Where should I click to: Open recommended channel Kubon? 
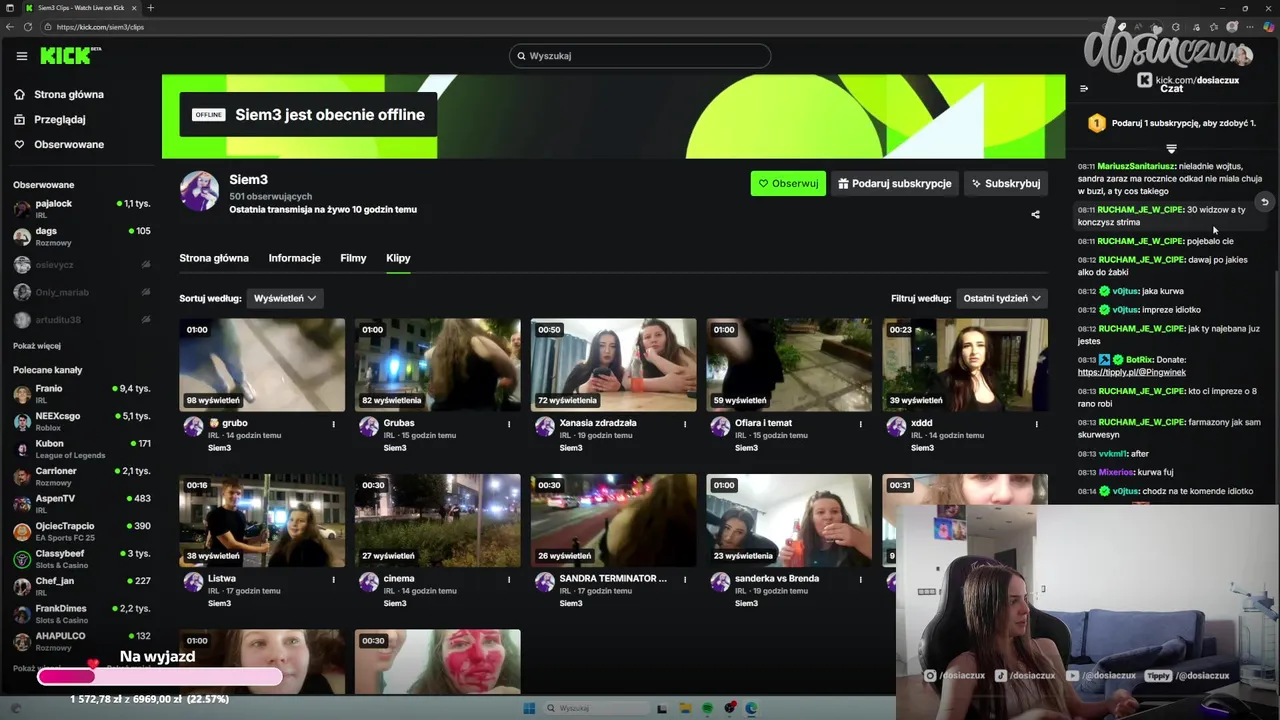click(x=81, y=448)
